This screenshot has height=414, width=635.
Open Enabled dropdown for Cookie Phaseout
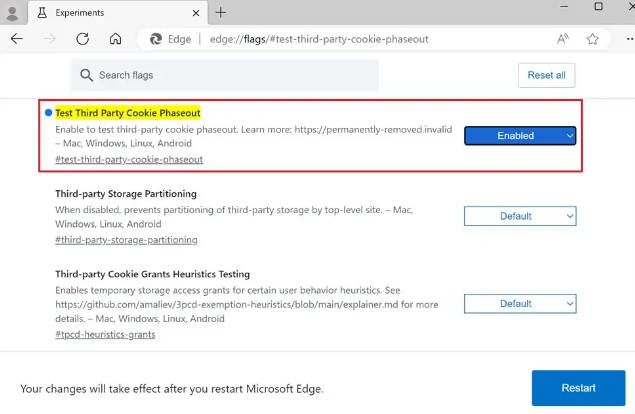pos(520,136)
